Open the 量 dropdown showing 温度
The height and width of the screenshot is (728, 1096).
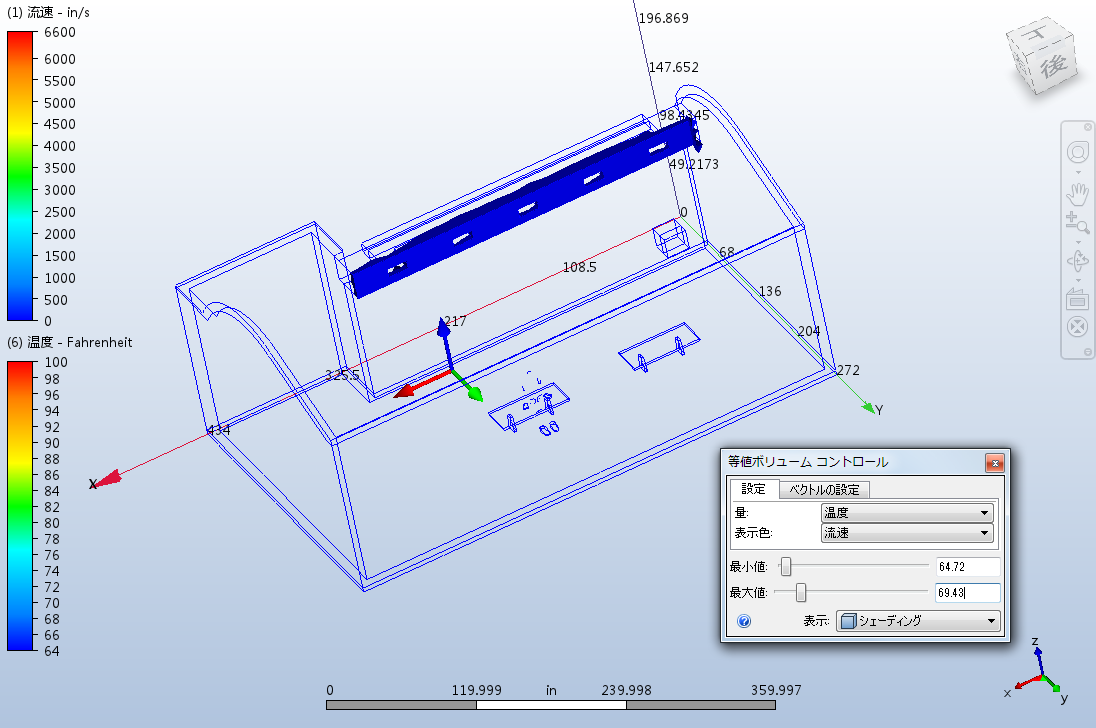[907, 513]
